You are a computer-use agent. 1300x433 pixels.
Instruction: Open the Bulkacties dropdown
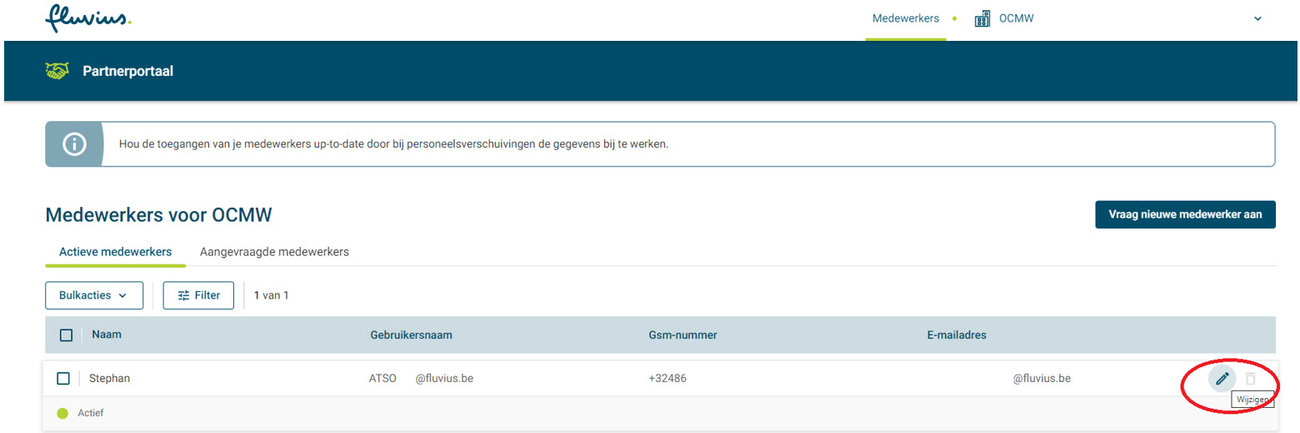[x=94, y=295]
